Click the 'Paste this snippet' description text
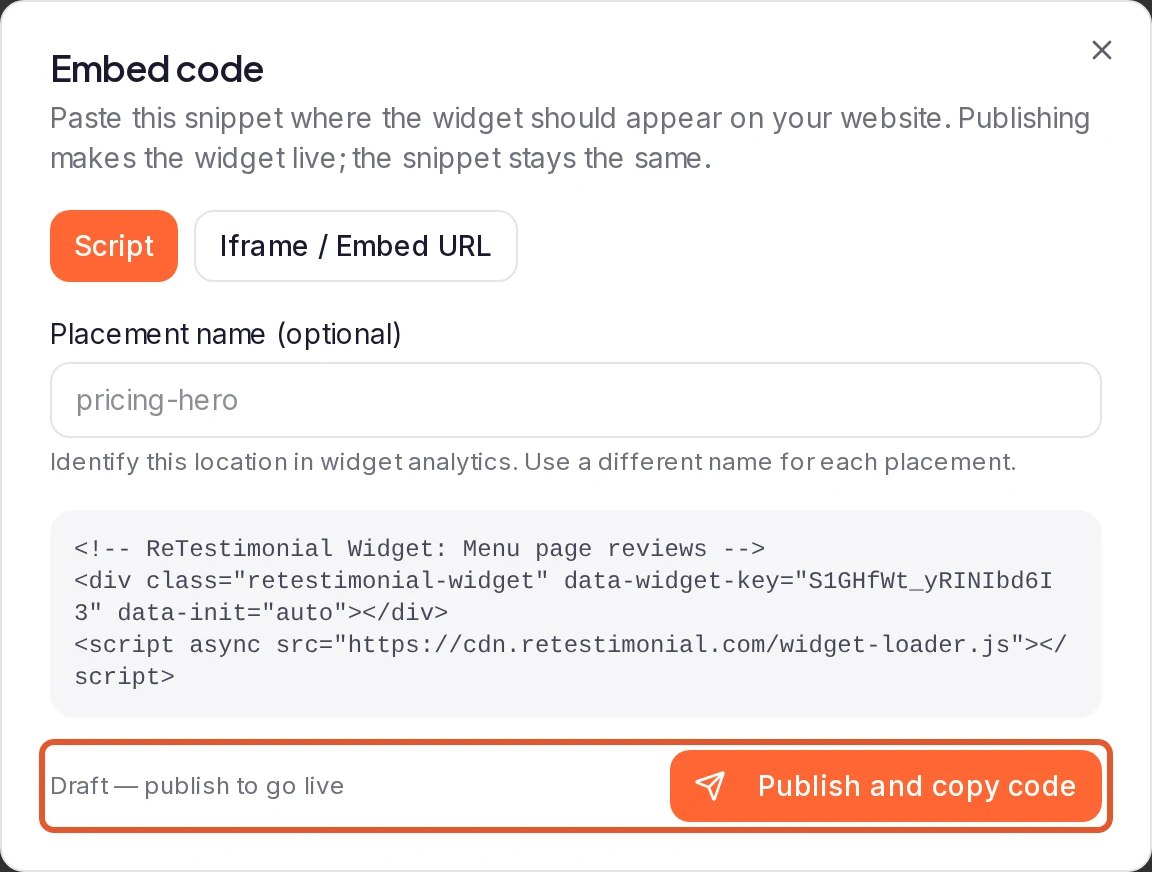The width and height of the screenshot is (1152, 872). point(569,138)
